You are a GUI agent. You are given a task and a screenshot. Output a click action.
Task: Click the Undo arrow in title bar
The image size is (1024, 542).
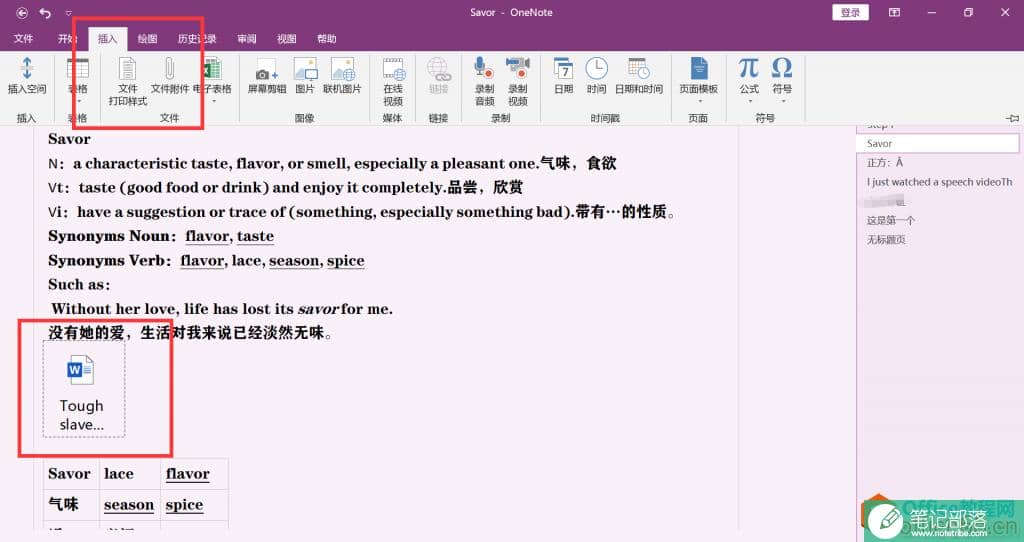(45, 12)
